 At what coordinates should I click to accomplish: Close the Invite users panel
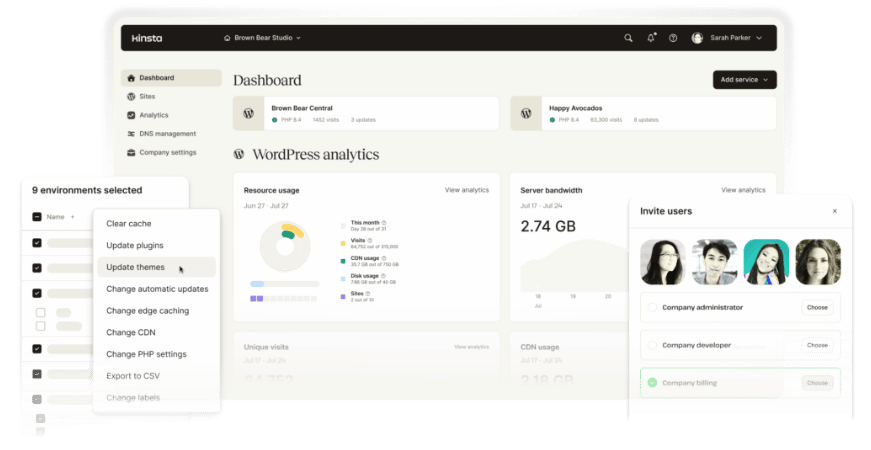pyautogui.click(x=834, y=211)
